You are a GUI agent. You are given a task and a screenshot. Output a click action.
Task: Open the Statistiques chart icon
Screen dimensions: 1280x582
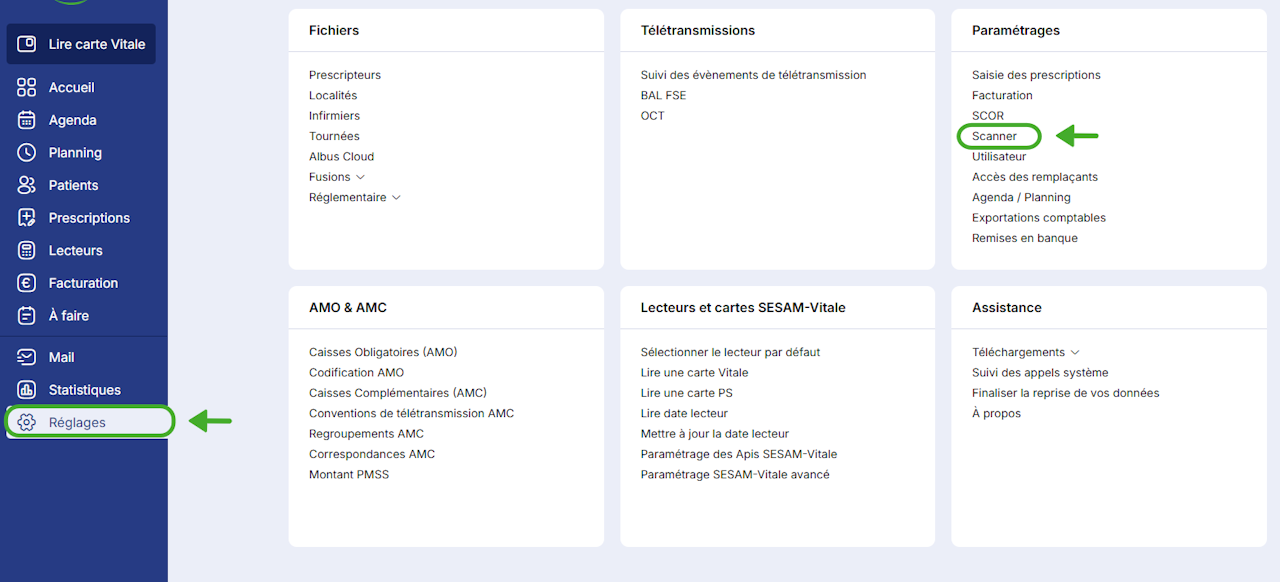pos(27,390)
